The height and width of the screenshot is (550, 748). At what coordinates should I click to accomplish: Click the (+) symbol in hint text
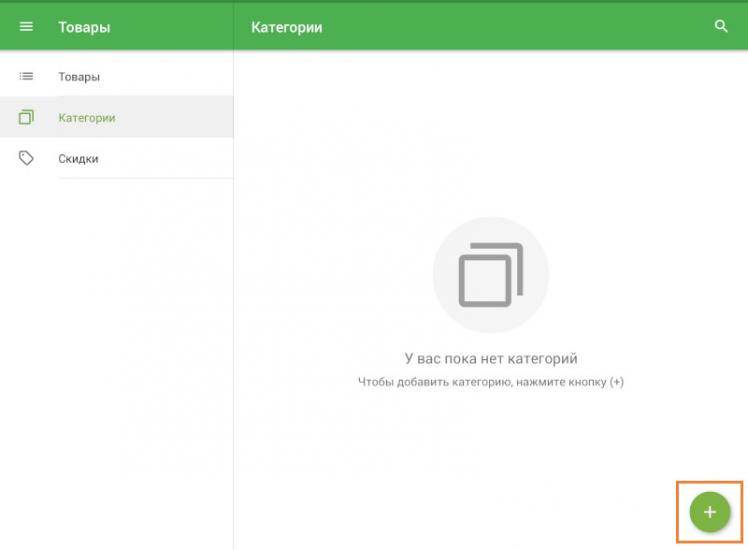click(616, 382)
